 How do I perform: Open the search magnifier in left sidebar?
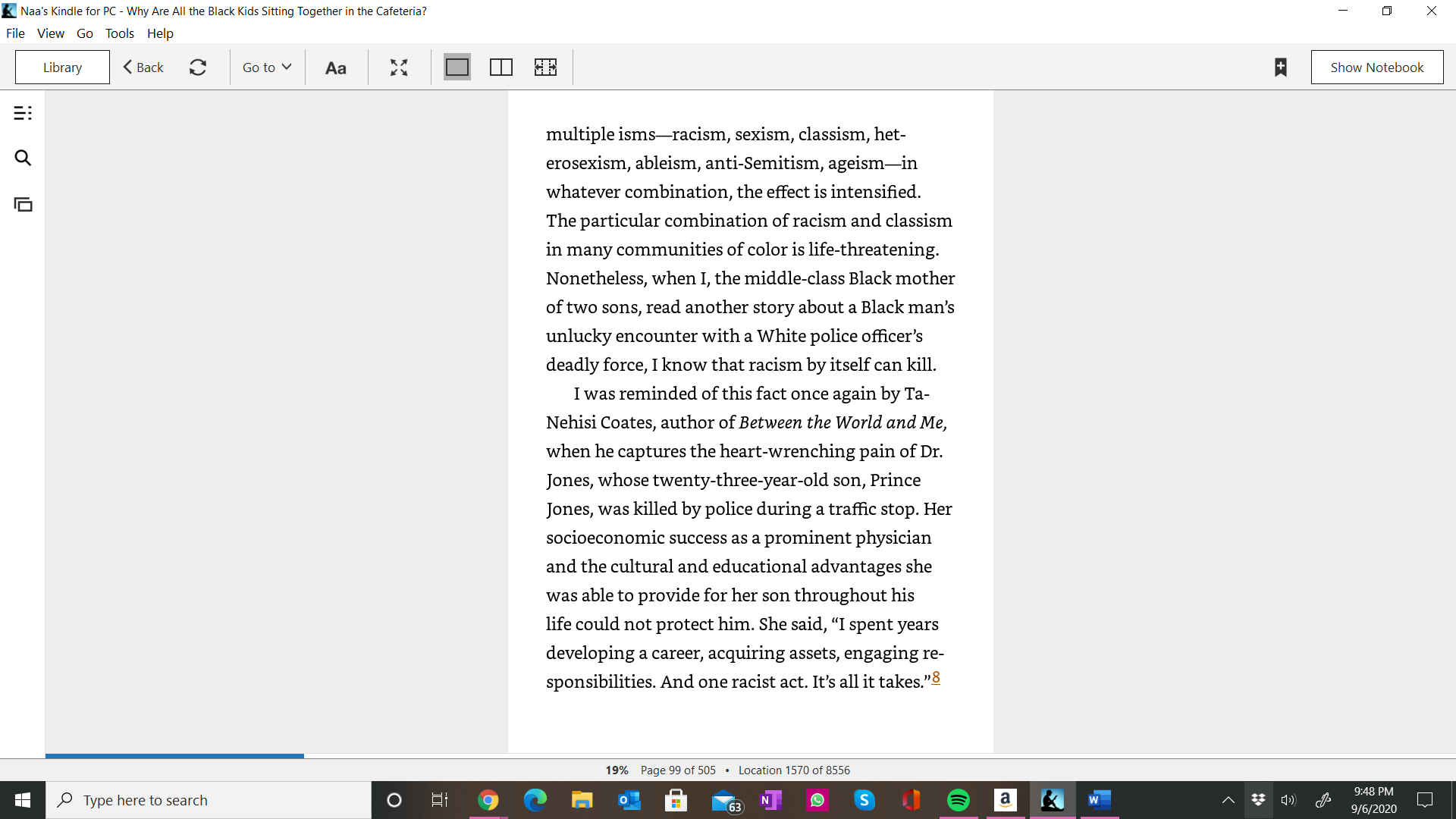23,158
